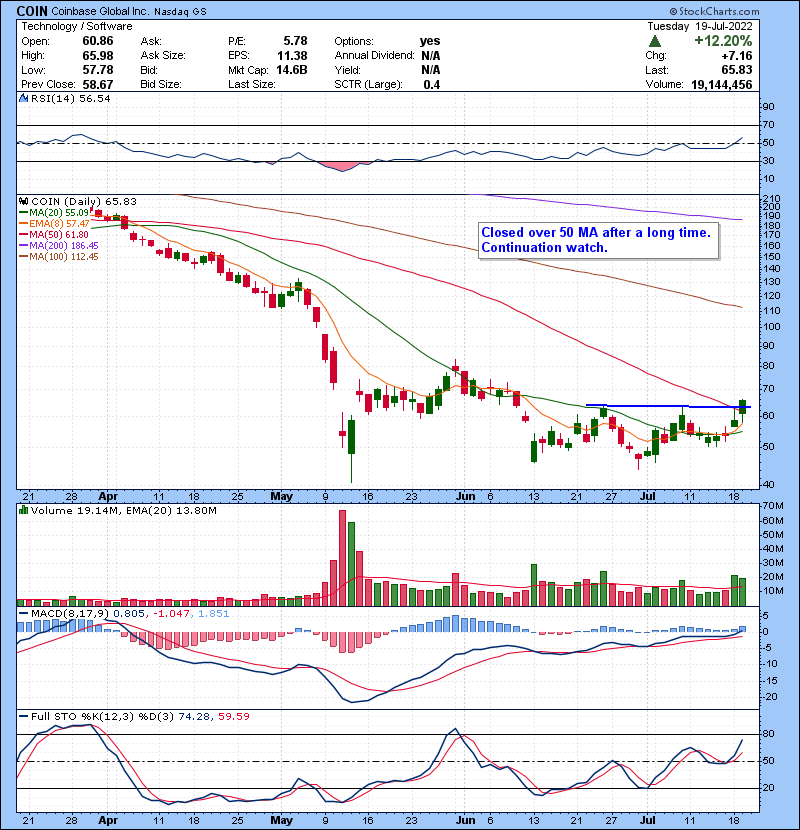Click the 'Technology / Software' sector text
The image size is (800, 830).
76,27
